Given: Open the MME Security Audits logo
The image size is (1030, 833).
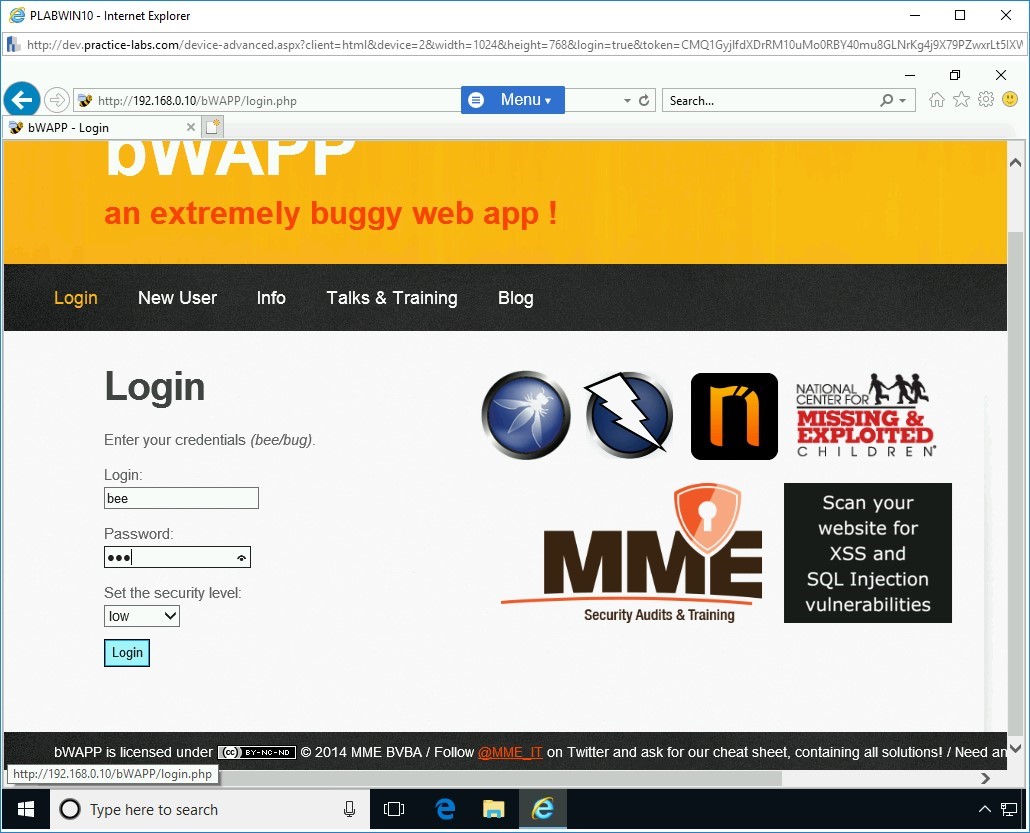Looking at the screenshot, I should [x=634, y=554].
